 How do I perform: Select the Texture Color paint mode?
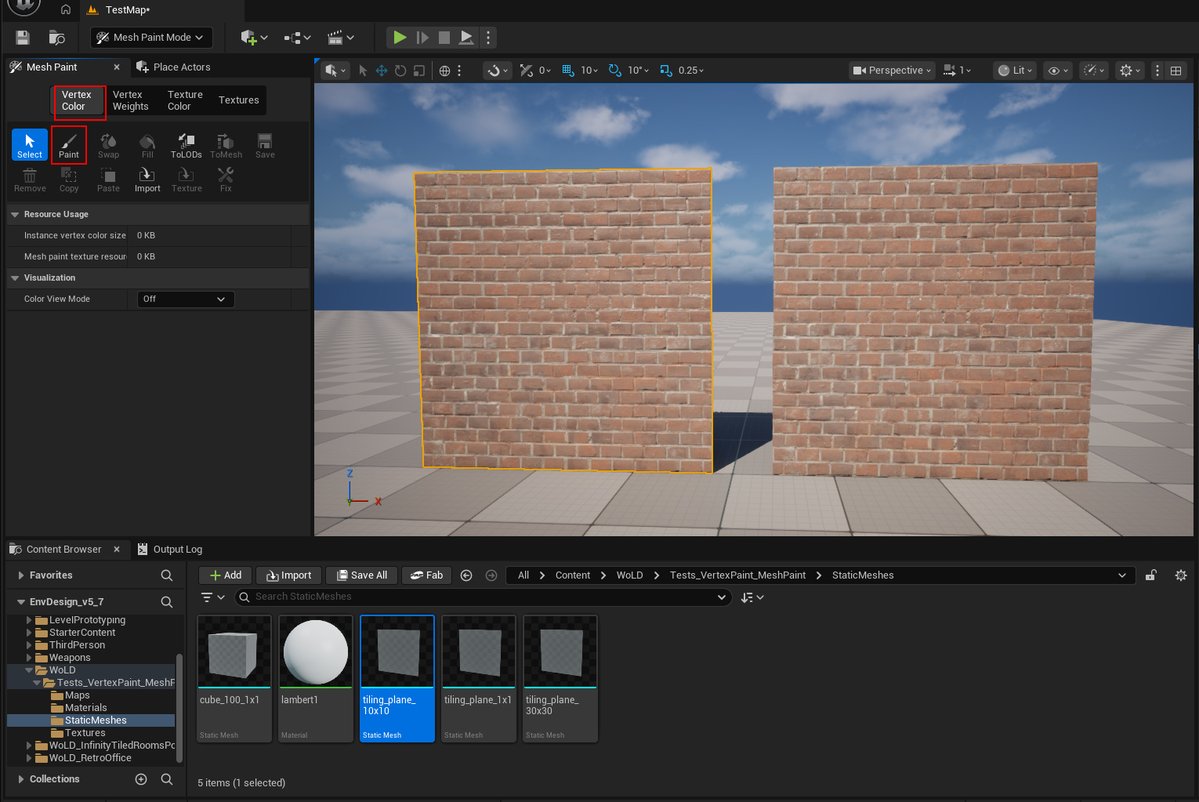(185, 101)
